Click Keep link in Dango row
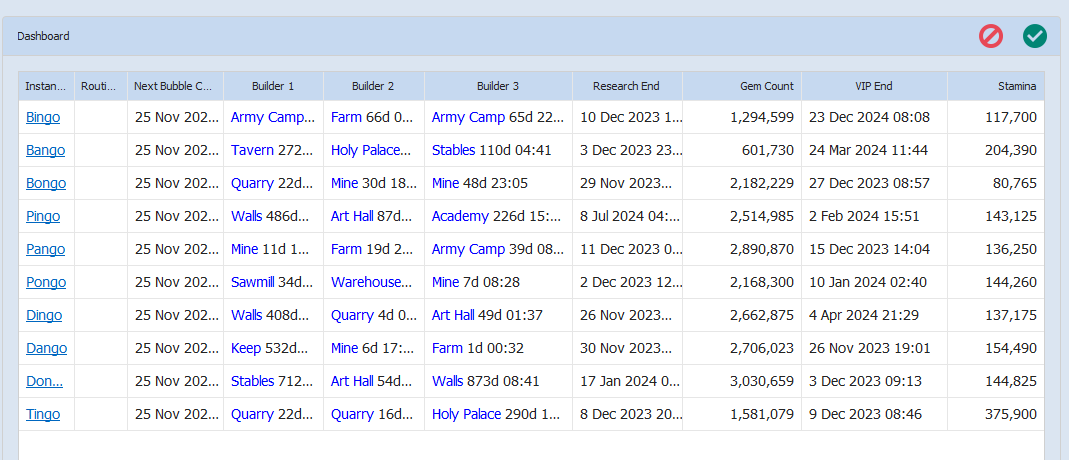The image size is (1069, 460). coord(245,348)
